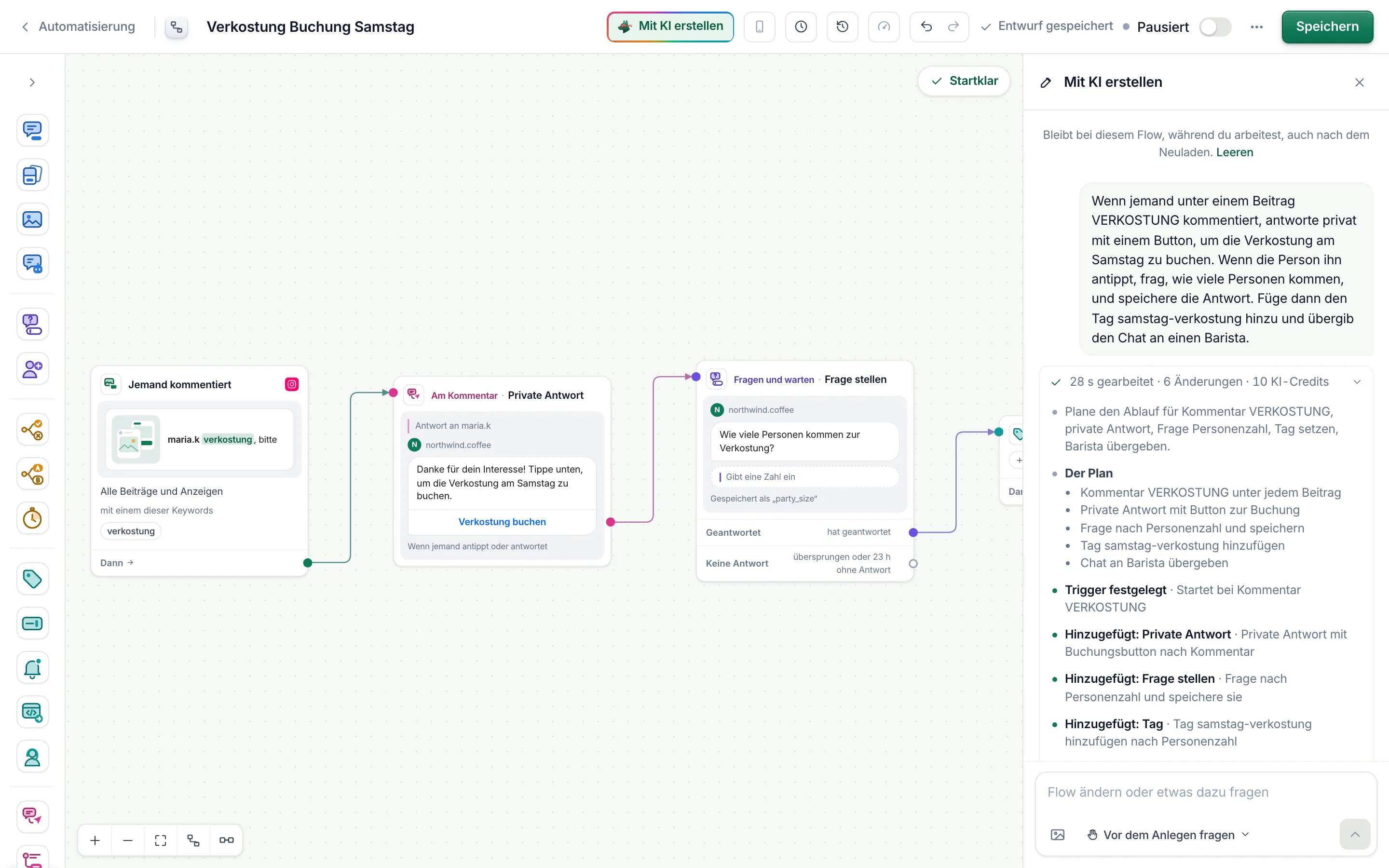Toggle the Pausiert automation switch
Viewport: 1389px width, 868px height.
1214,27
